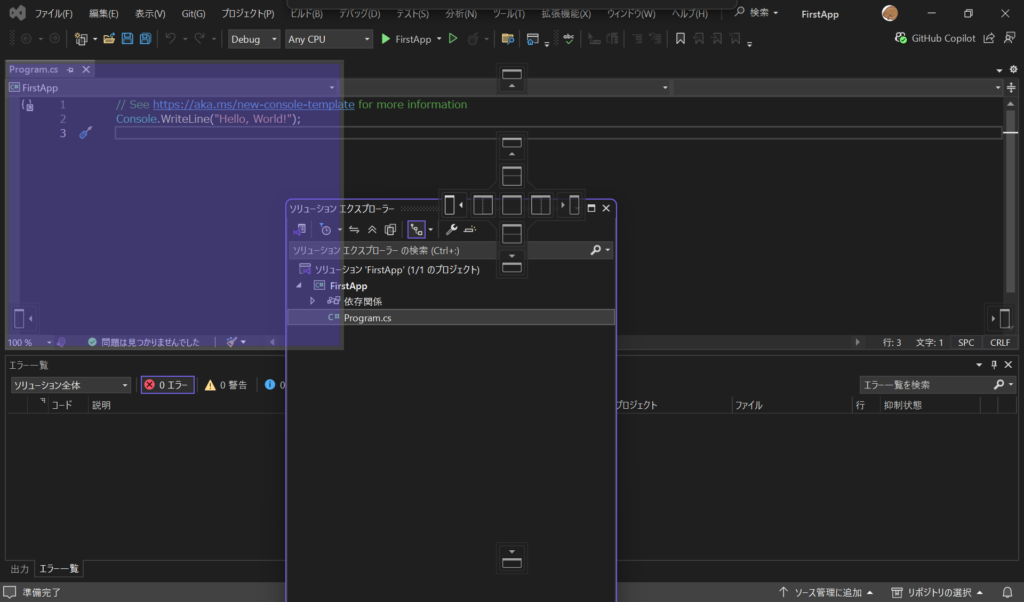
Task: Click the Hot Reload flame icon
Action: 473,39
